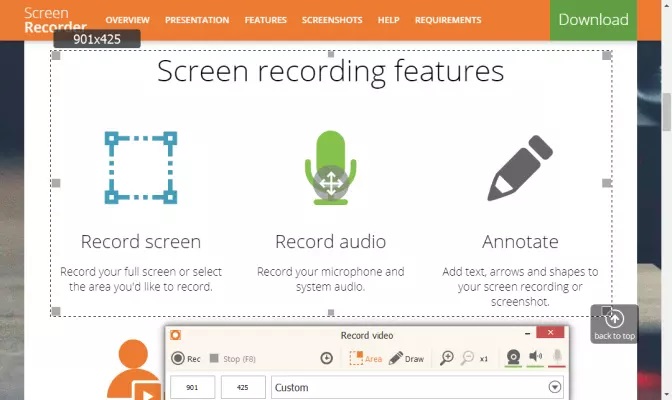The image size is (672, 400).
Task: Click the move-selection crosshair handle
Action: tap(331, 183)
